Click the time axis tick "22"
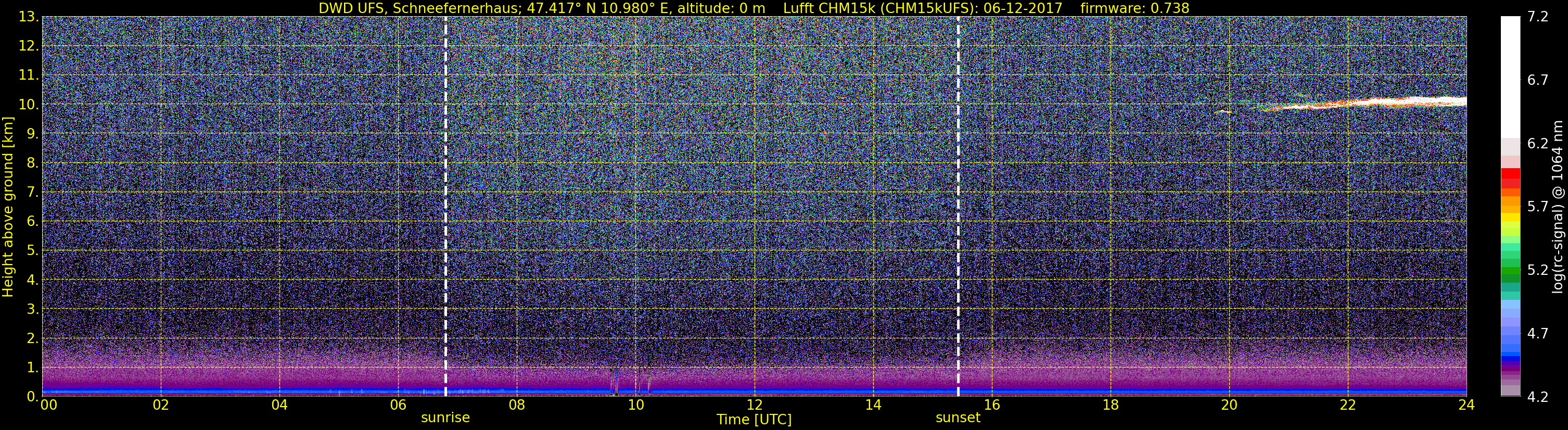 click(x=1348, y=405)
